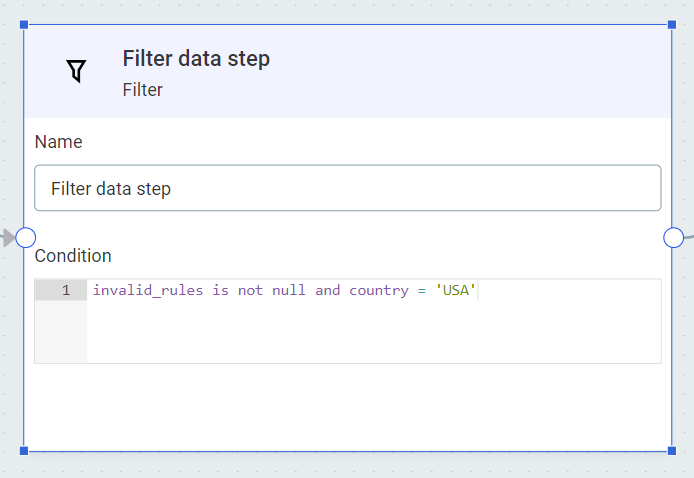Viewport: 694px width, 478px height.
Task: Click the right output port circle
Action: point(673,237)
